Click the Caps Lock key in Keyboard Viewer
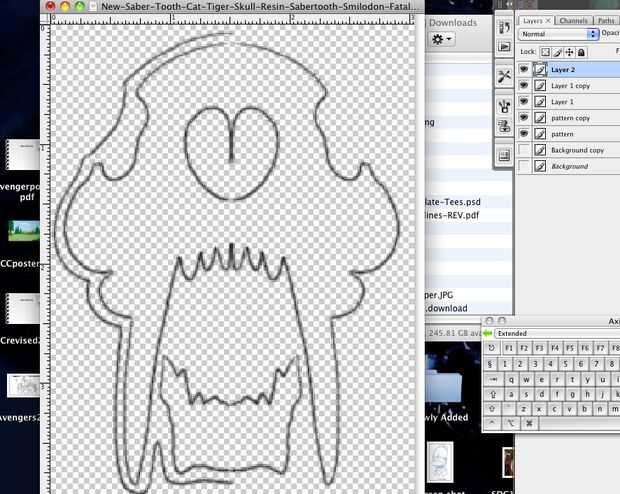This screenshot has height=494, width=620. 493,394
